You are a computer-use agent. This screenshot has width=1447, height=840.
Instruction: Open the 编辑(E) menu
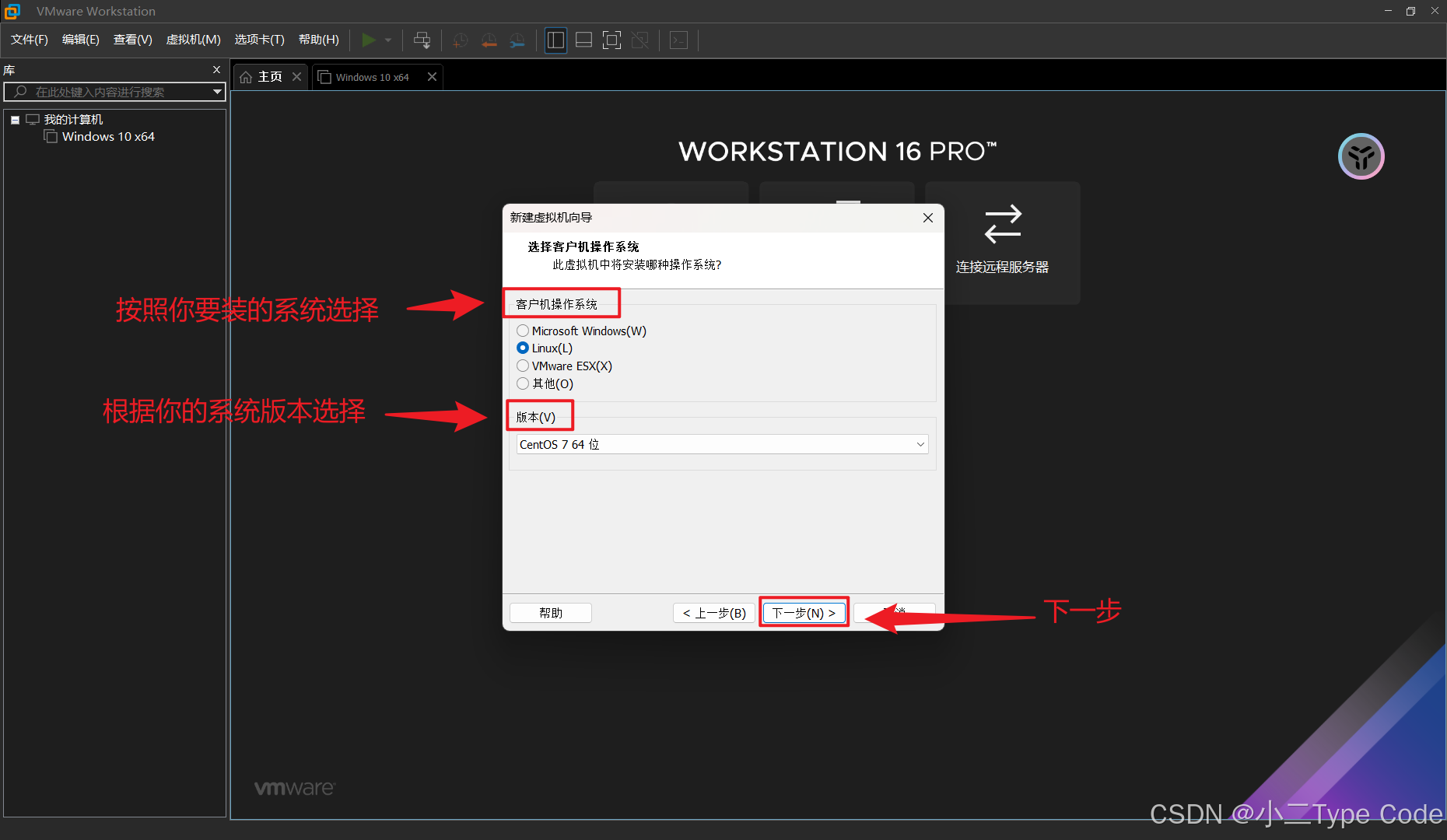click(x=81, y=40)
